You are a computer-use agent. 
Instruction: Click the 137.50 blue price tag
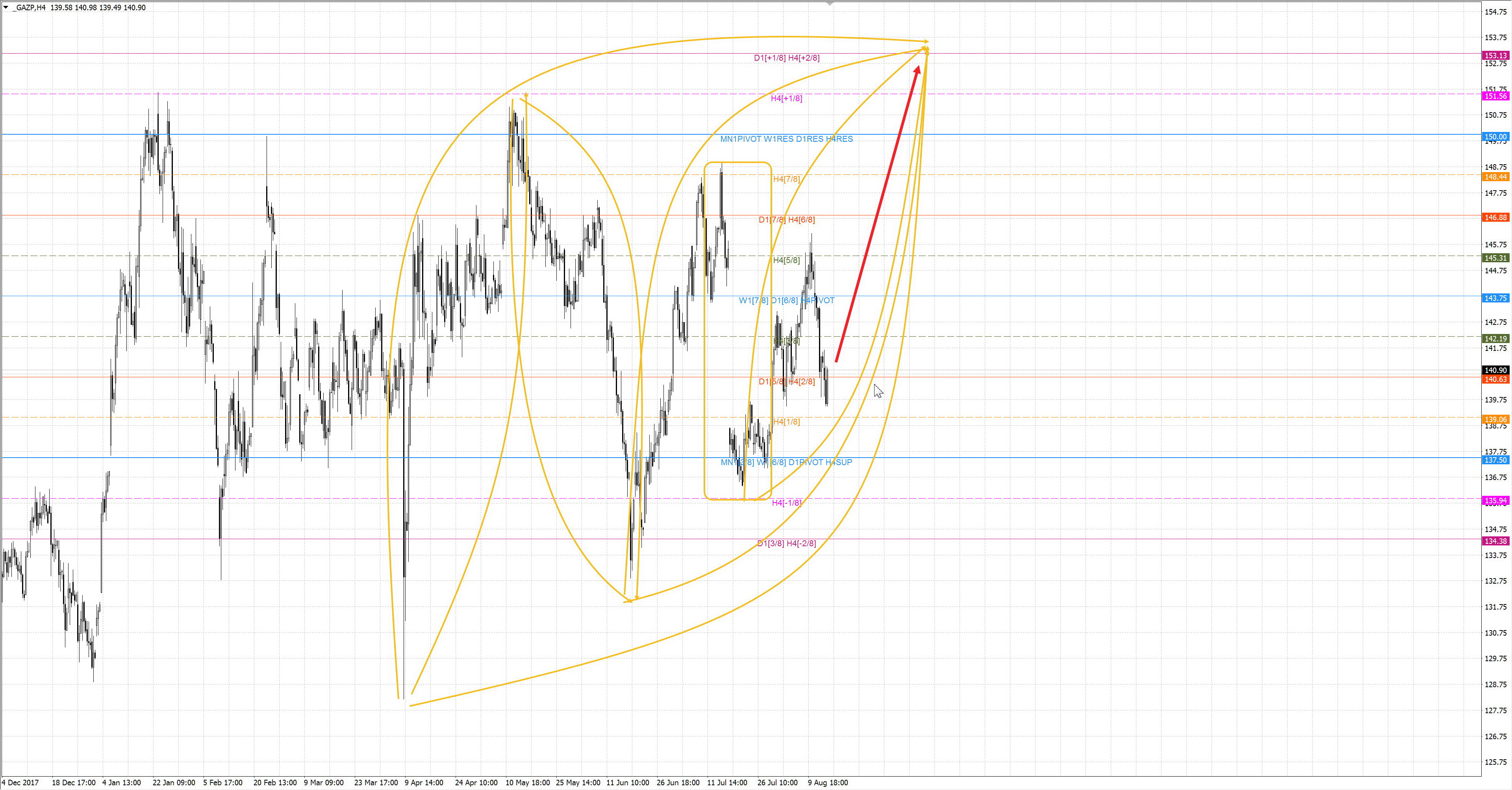(x=1495, y=460)
